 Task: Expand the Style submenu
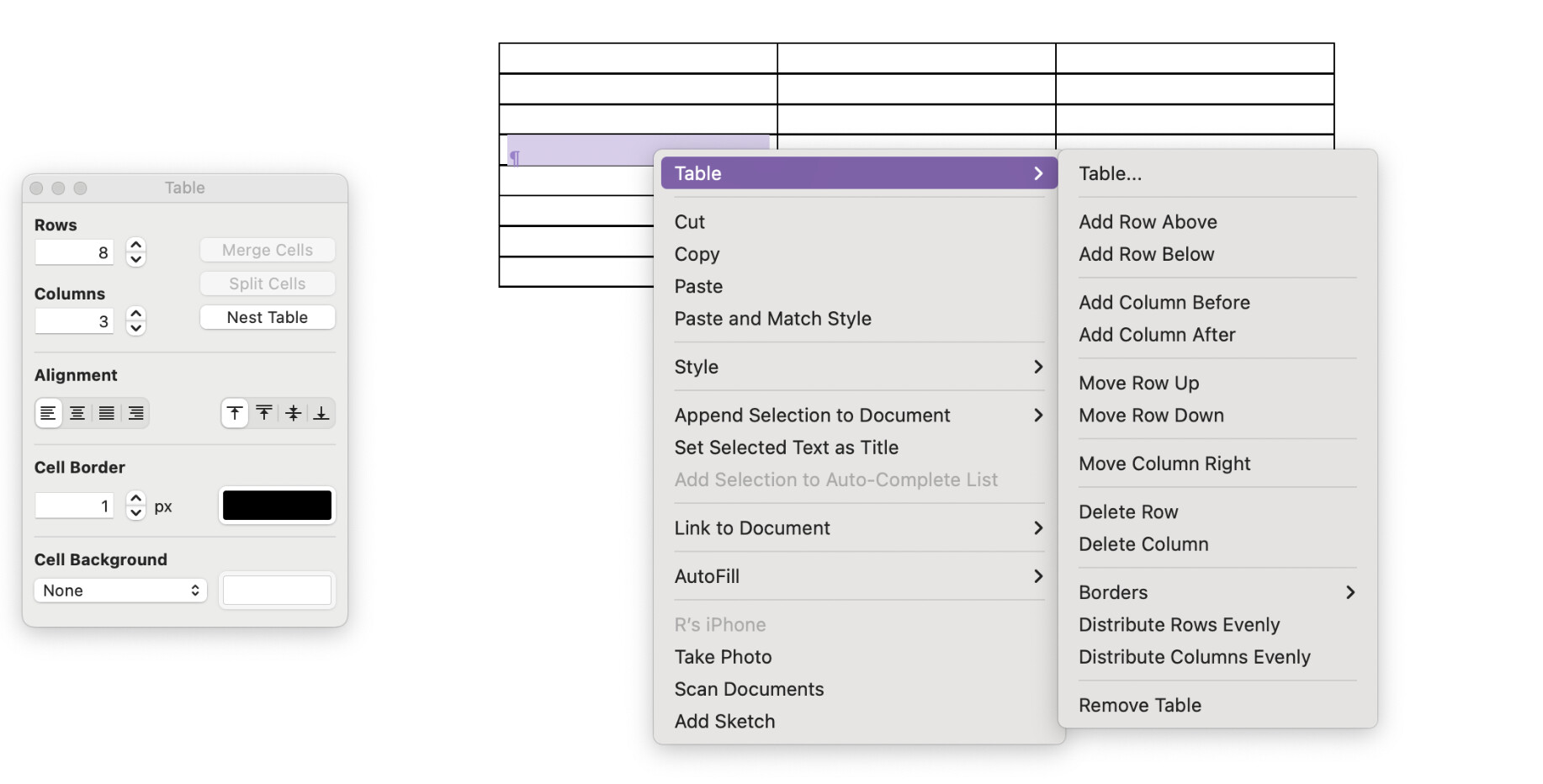pos(858,367)
